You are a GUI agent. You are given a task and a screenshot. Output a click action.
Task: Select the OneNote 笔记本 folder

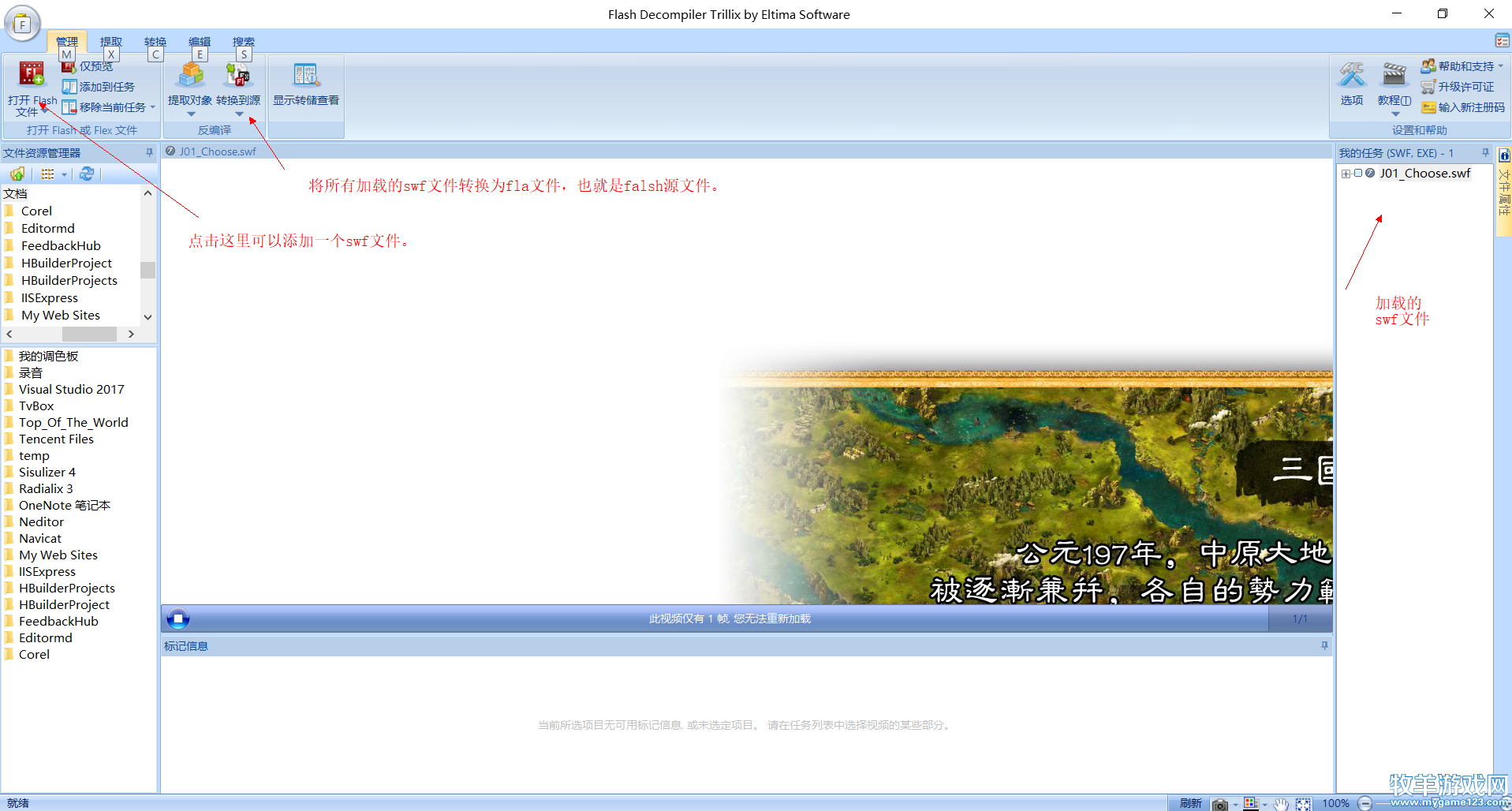(65, 506)
